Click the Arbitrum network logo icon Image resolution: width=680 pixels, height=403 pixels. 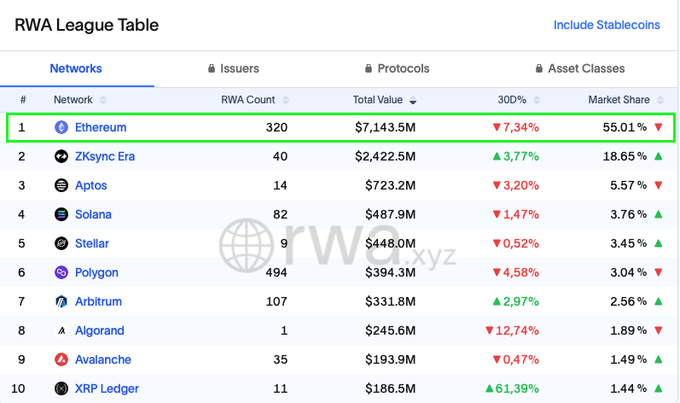61,302
